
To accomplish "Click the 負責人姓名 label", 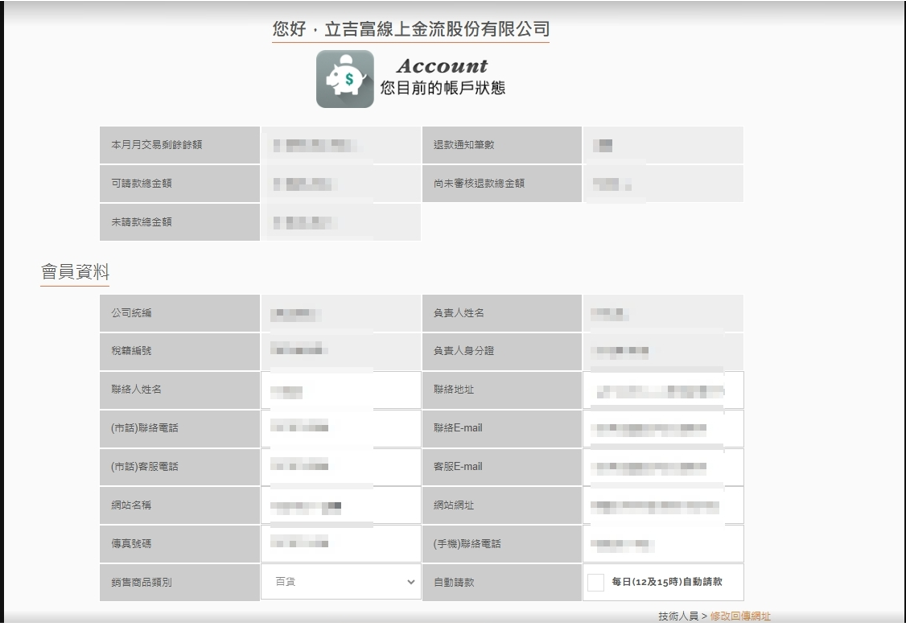I will click(459, 313).
